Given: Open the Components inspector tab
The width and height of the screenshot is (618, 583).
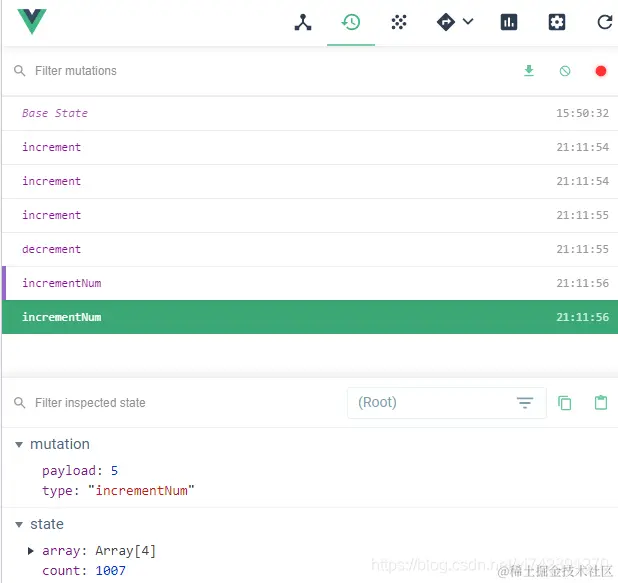Looking at the screenshot, I should pos(303,22).
